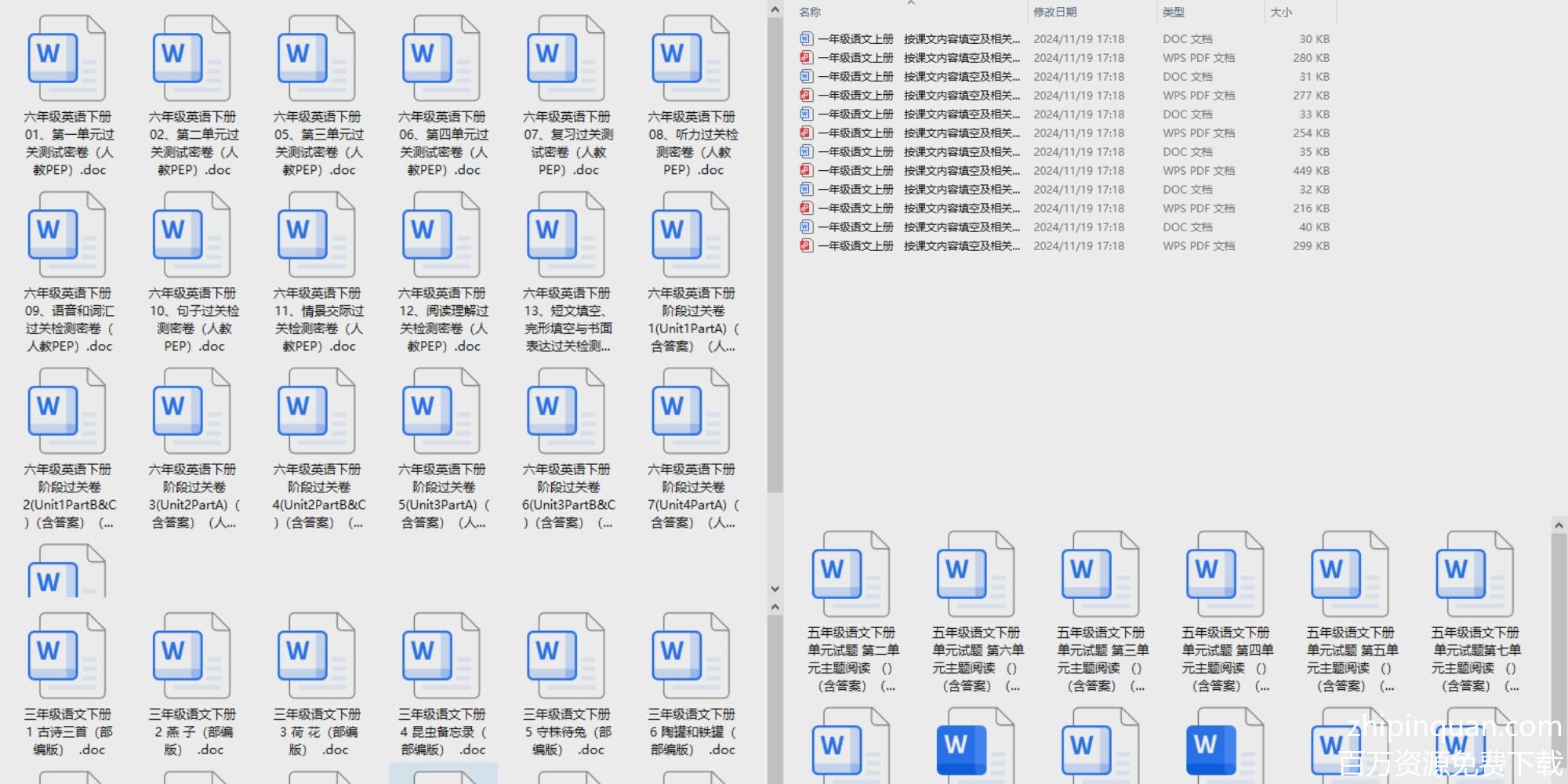Select the 01、第一单元过关测试密卷 Word file icon
The image size is (1568, 784).
67,59
